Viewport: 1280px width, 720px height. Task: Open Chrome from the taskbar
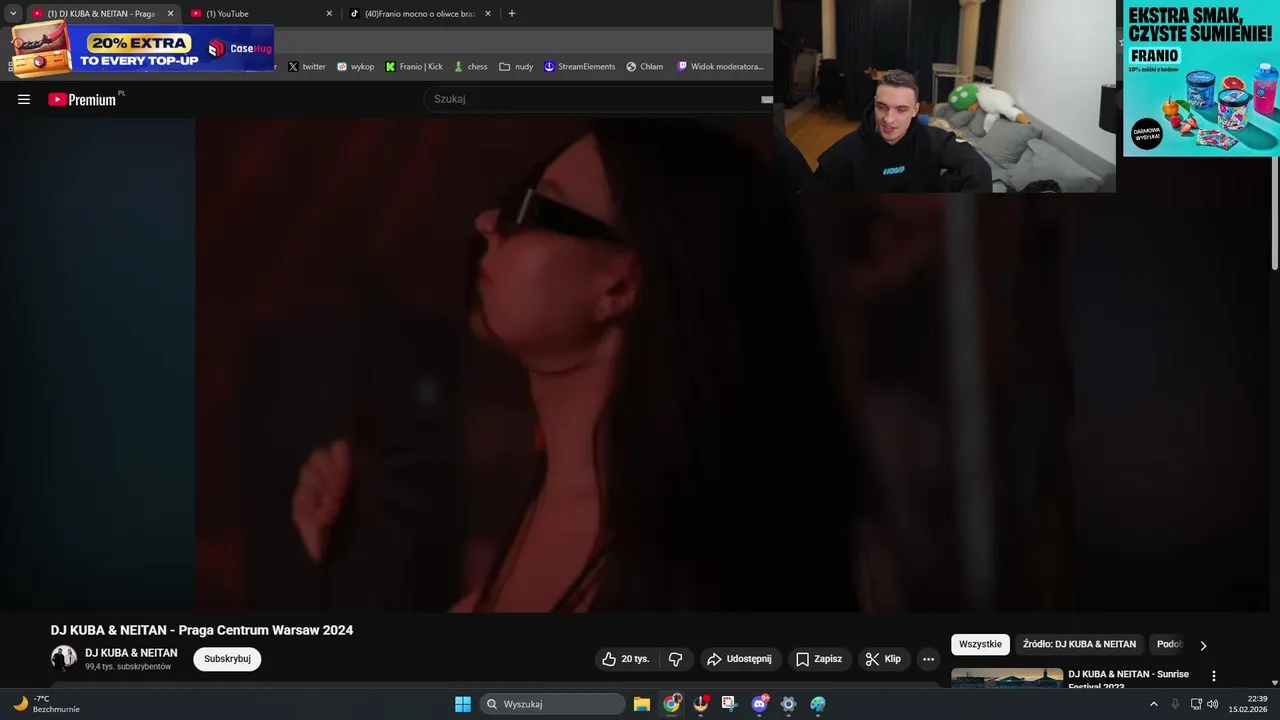click(671, 704)
